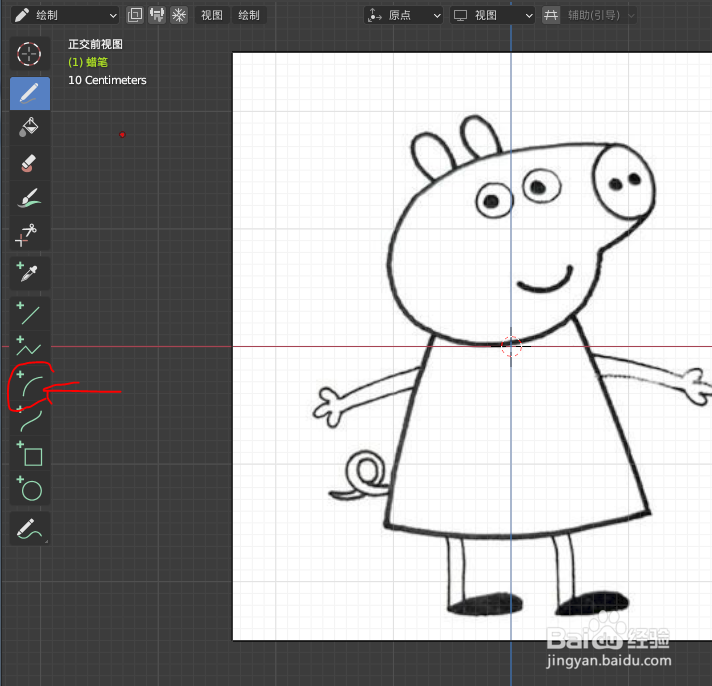Select the Line primitive tool

pyautogui.click(x=30, y=313)
